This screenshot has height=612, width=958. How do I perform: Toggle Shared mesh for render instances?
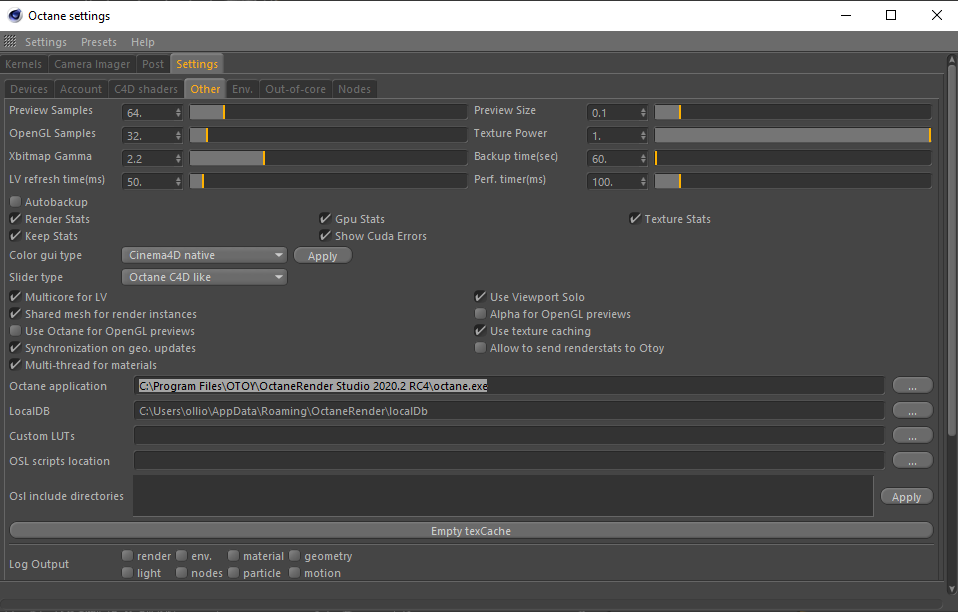(15, 314)
